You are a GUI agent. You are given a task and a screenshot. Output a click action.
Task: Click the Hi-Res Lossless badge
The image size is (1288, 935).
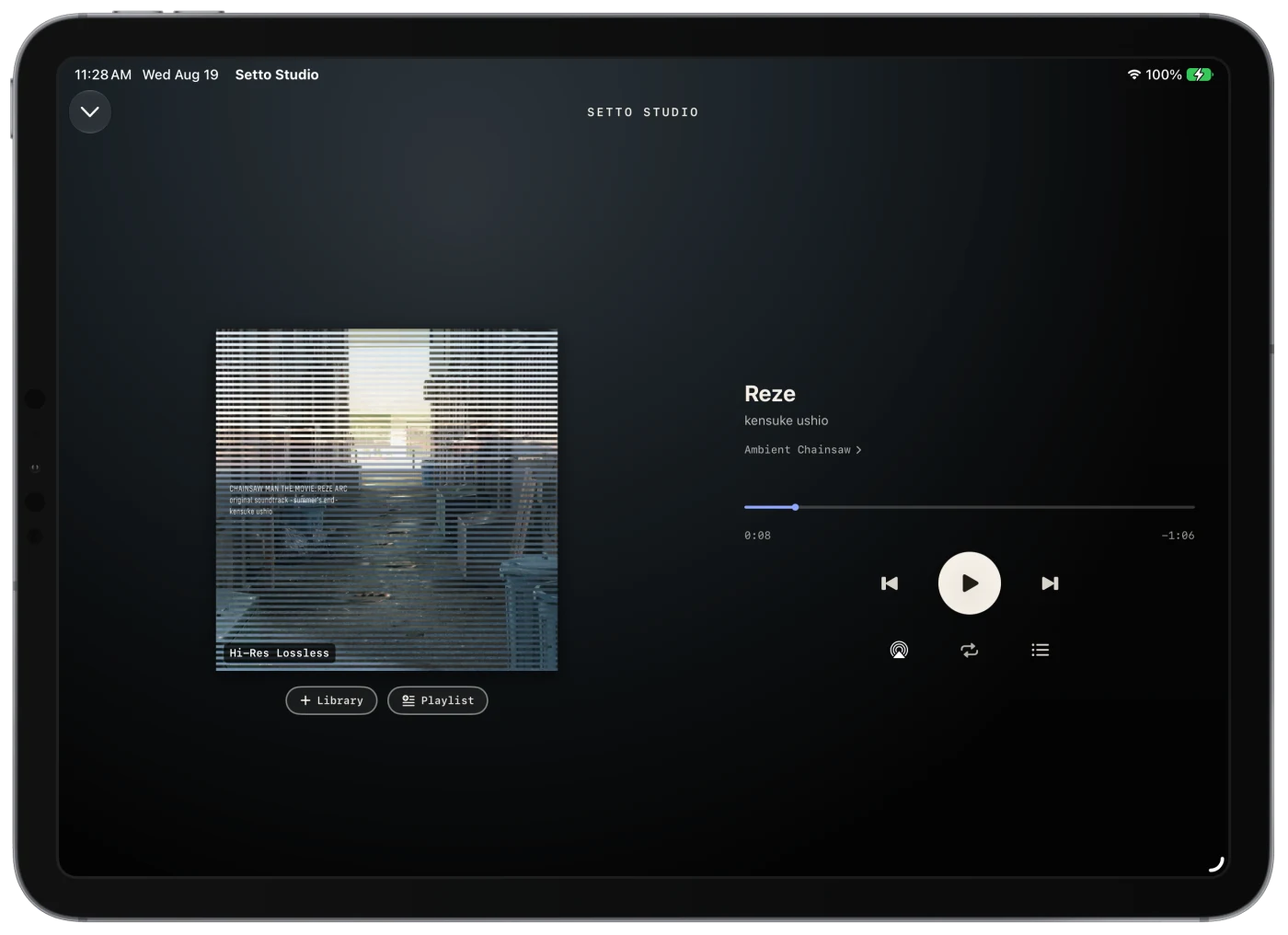point(279,653)
